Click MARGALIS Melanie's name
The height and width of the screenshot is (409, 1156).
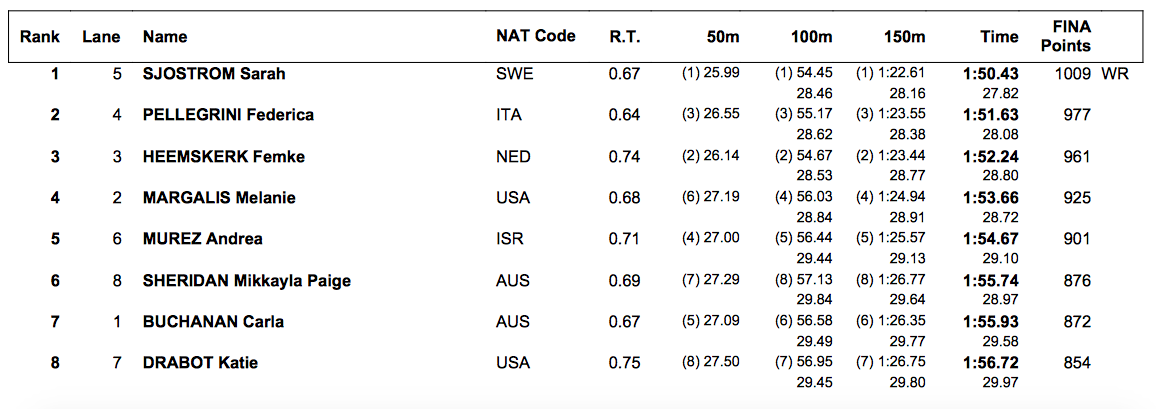point(220,197)
